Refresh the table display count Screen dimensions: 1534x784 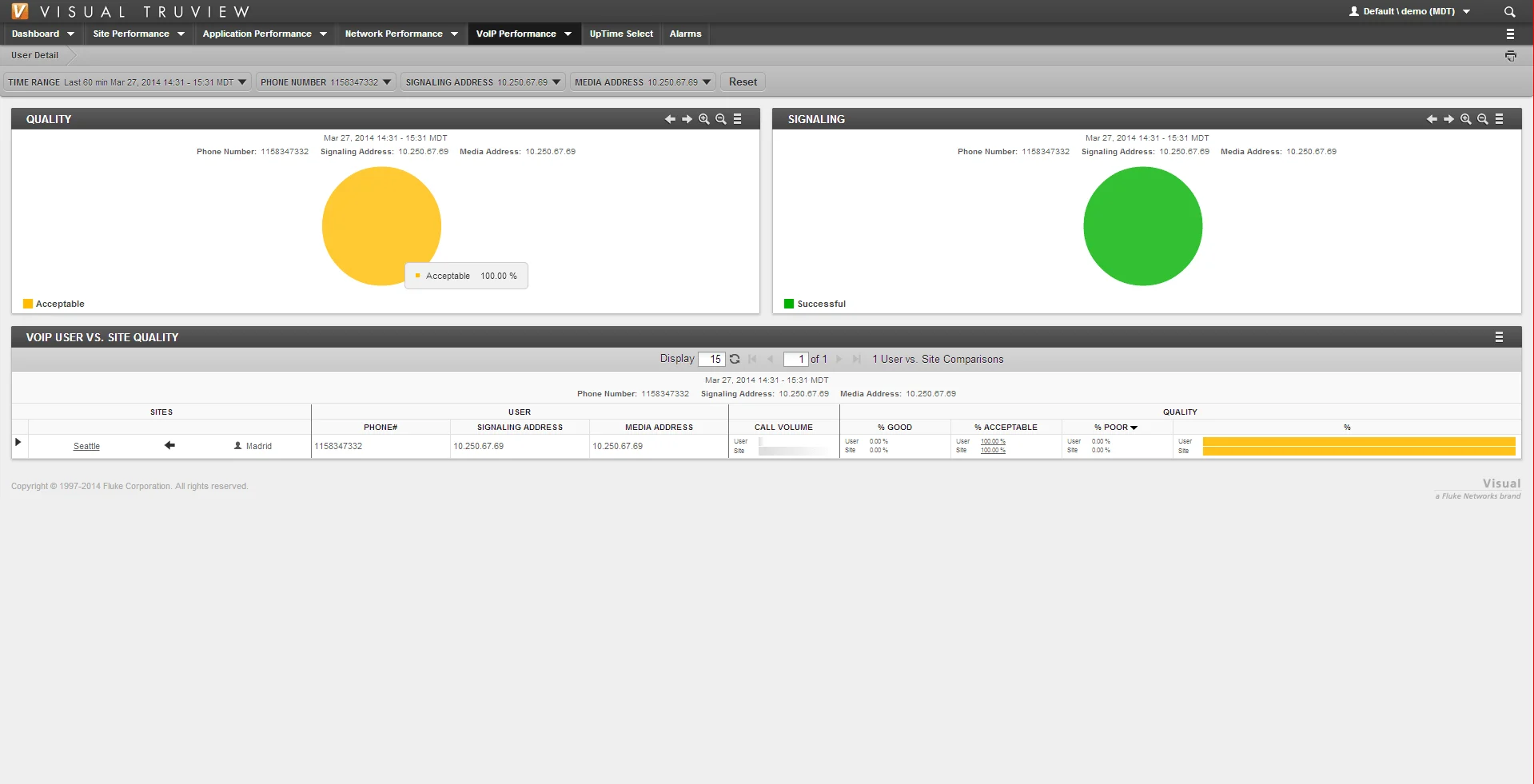[x=735, y=359]
